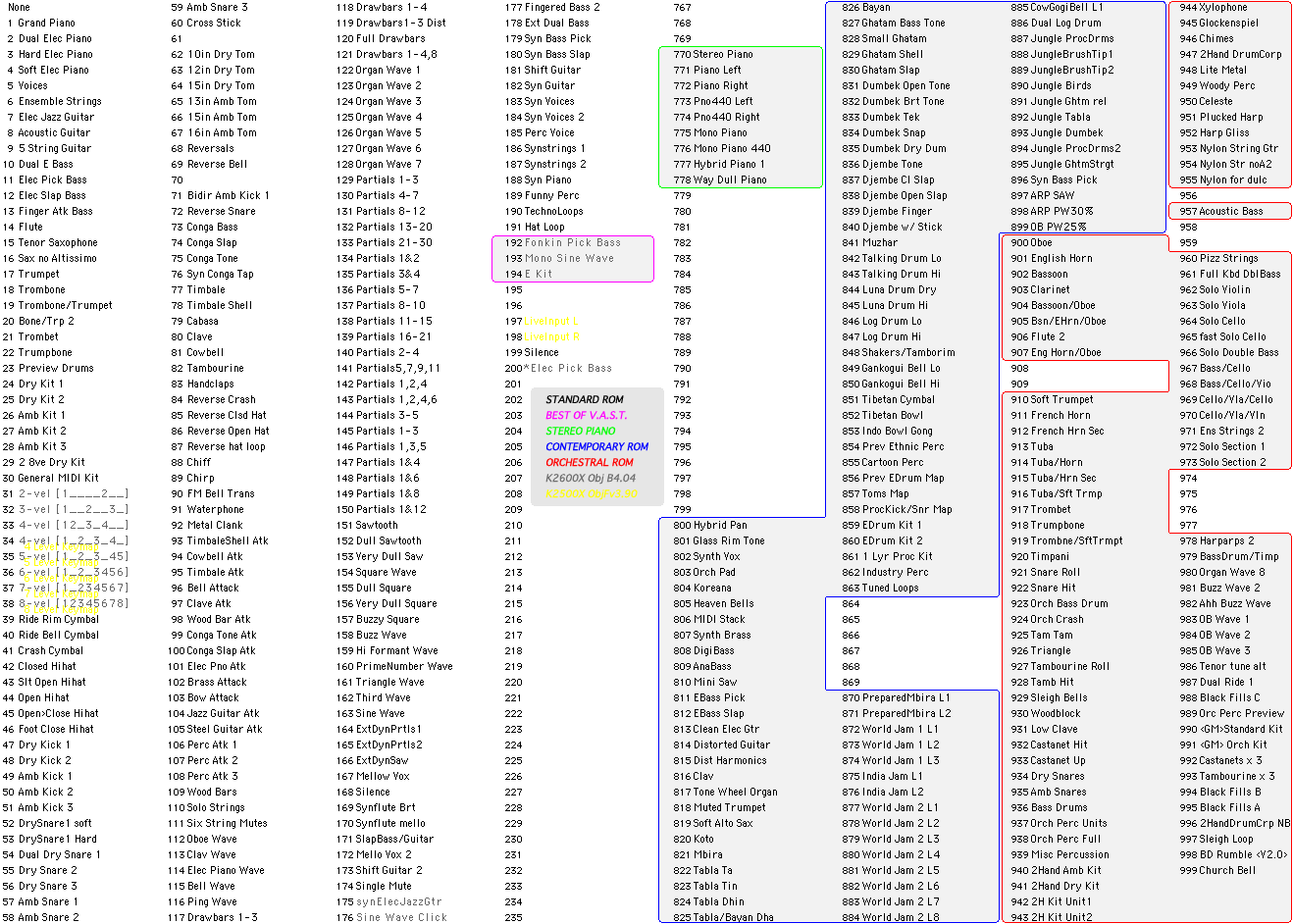Pick 30 General MIDI Kit
Screen dimensions: 1293x924
(x=51, y=478)
